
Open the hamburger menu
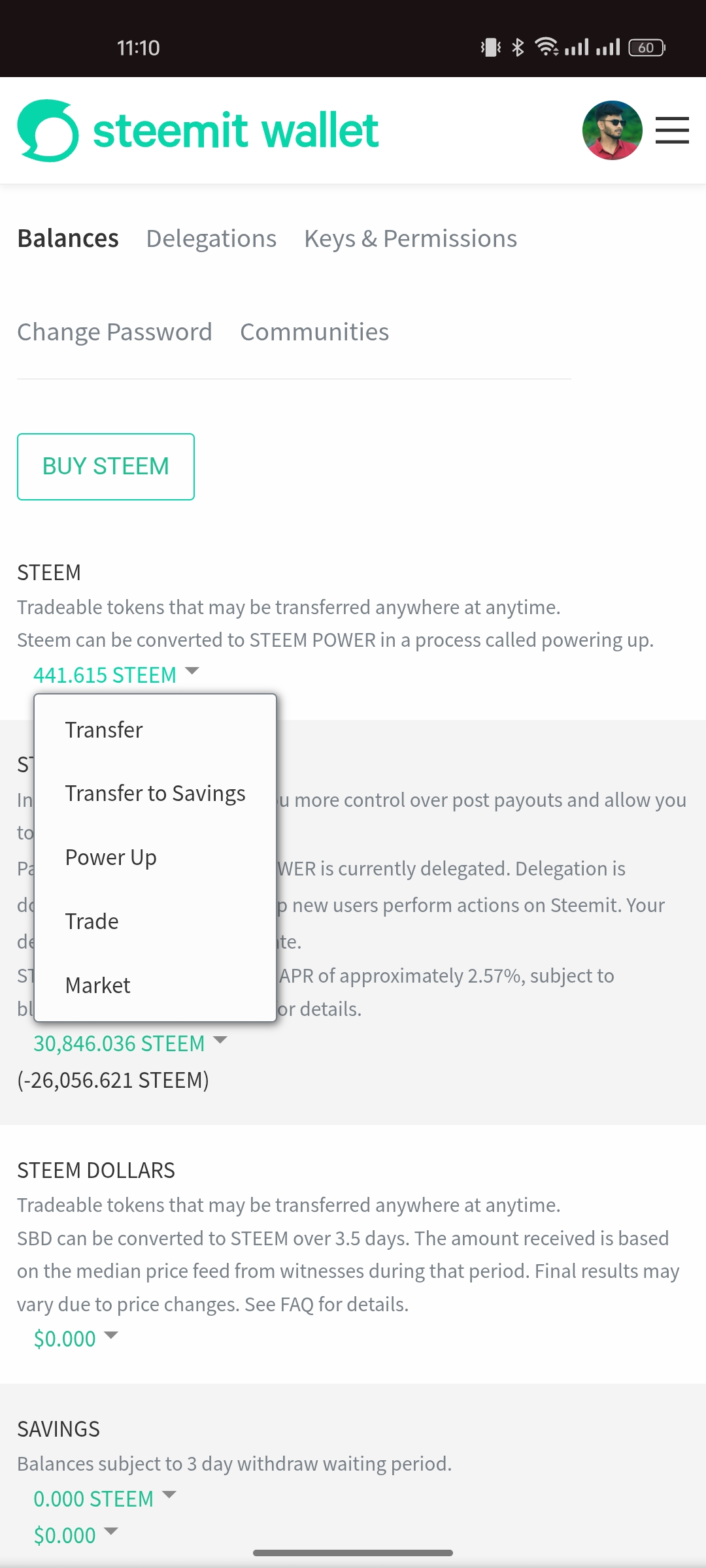click(672, 131)
